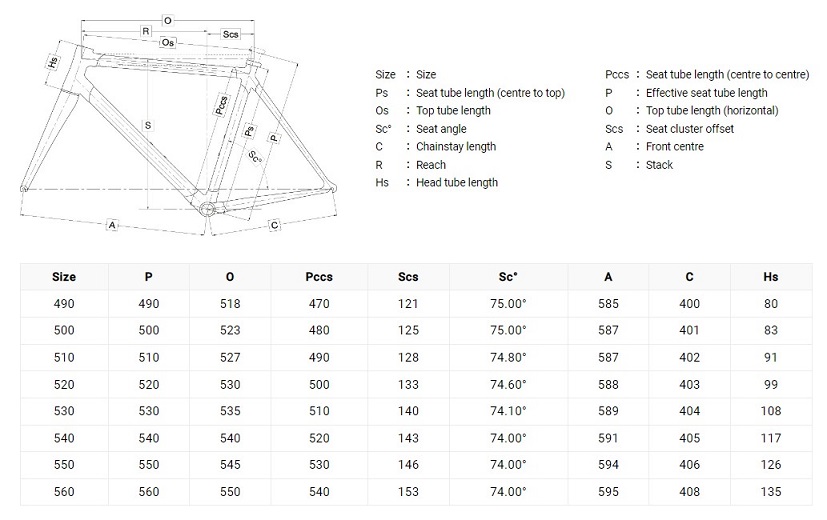This screenshot has width=827, height=520.
Task: Click the 'Stack' legend entry
Action: (659, 165)
